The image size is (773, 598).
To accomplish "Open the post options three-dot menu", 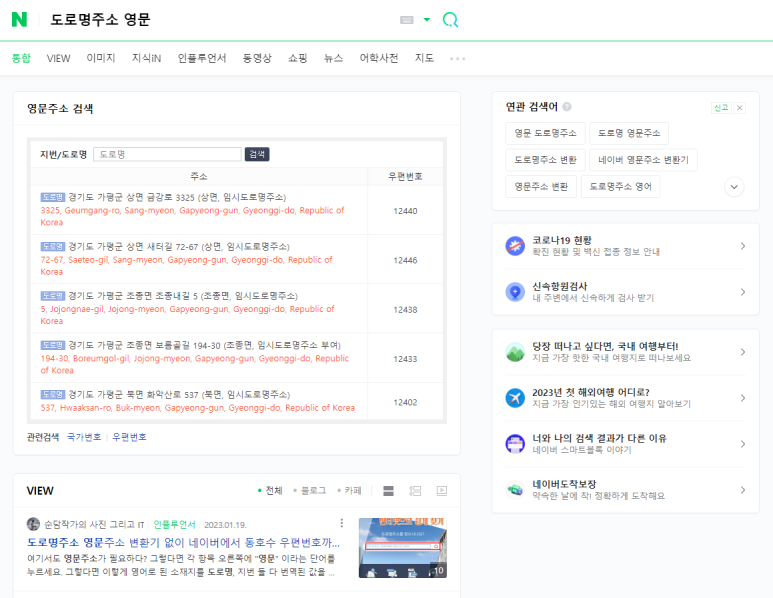I will (x=342, y=523).
